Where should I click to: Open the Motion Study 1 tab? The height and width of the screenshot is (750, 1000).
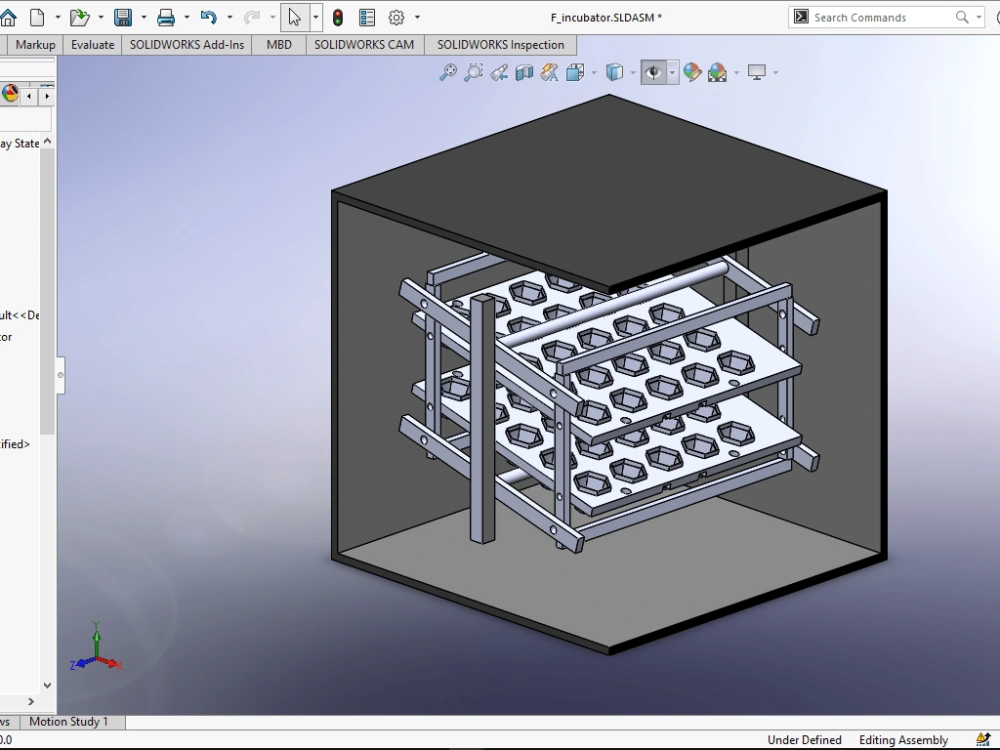coord(70,722)
